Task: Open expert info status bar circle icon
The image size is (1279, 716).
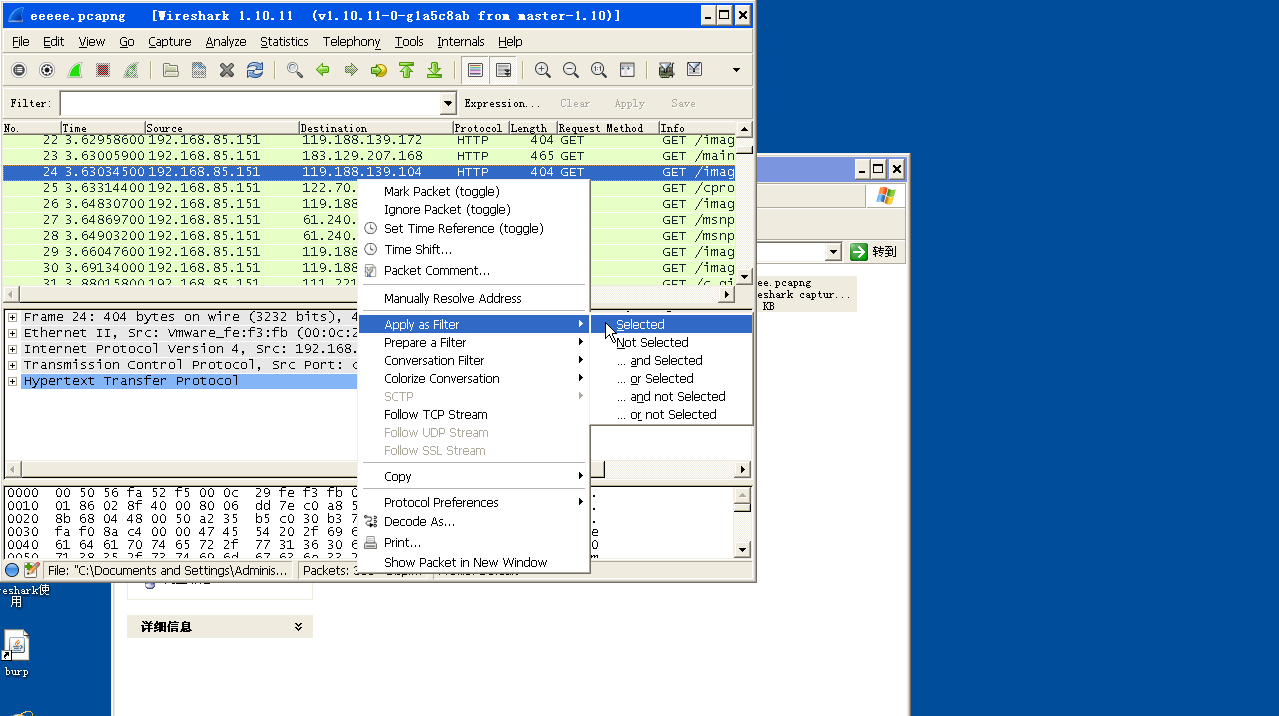Action: tap(12, 570)
